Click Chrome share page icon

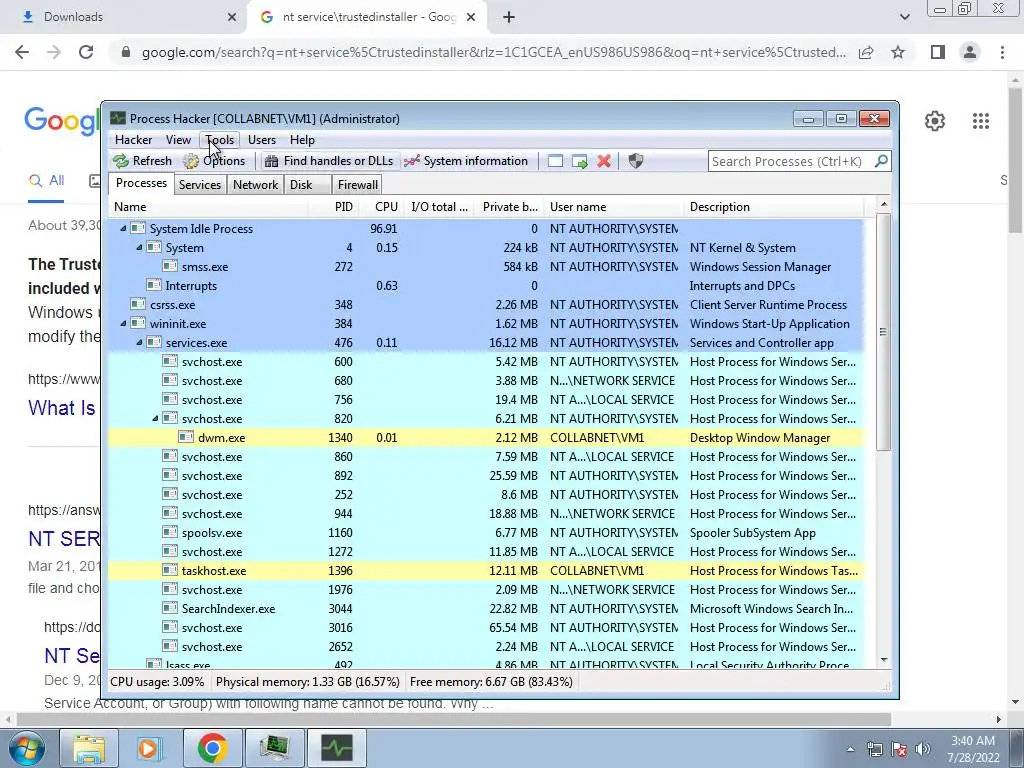tap(866, 52)
